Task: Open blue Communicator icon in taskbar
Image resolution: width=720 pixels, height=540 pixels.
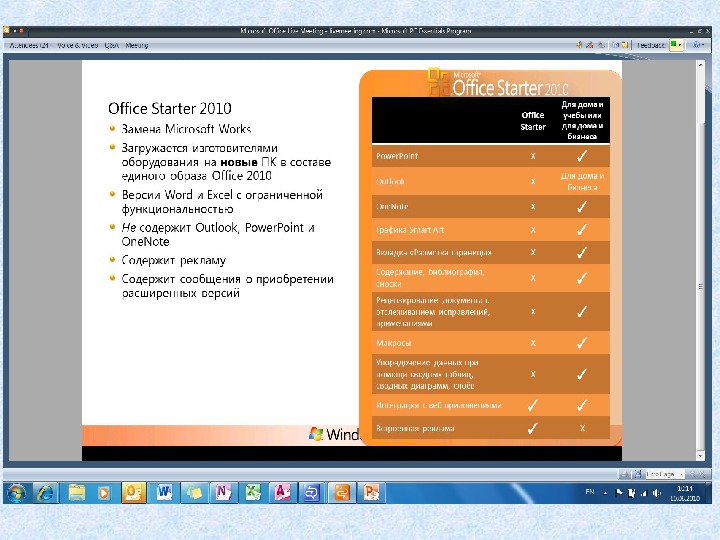Action: coord(312,493)
